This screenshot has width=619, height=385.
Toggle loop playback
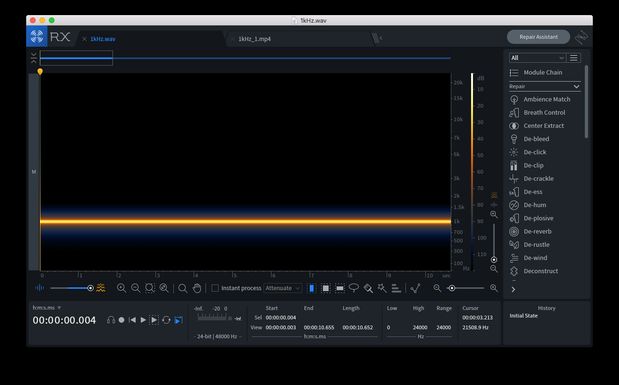click(166, 320)
